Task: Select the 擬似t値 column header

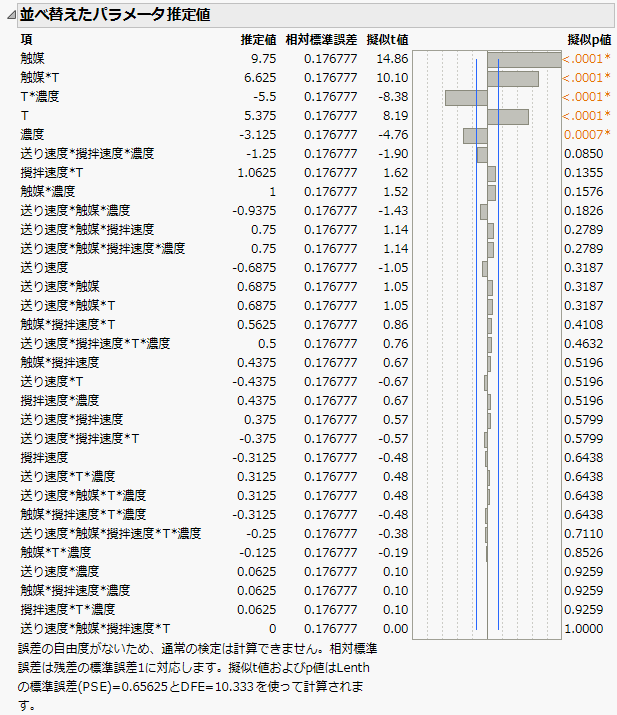Action: (388, 40)
